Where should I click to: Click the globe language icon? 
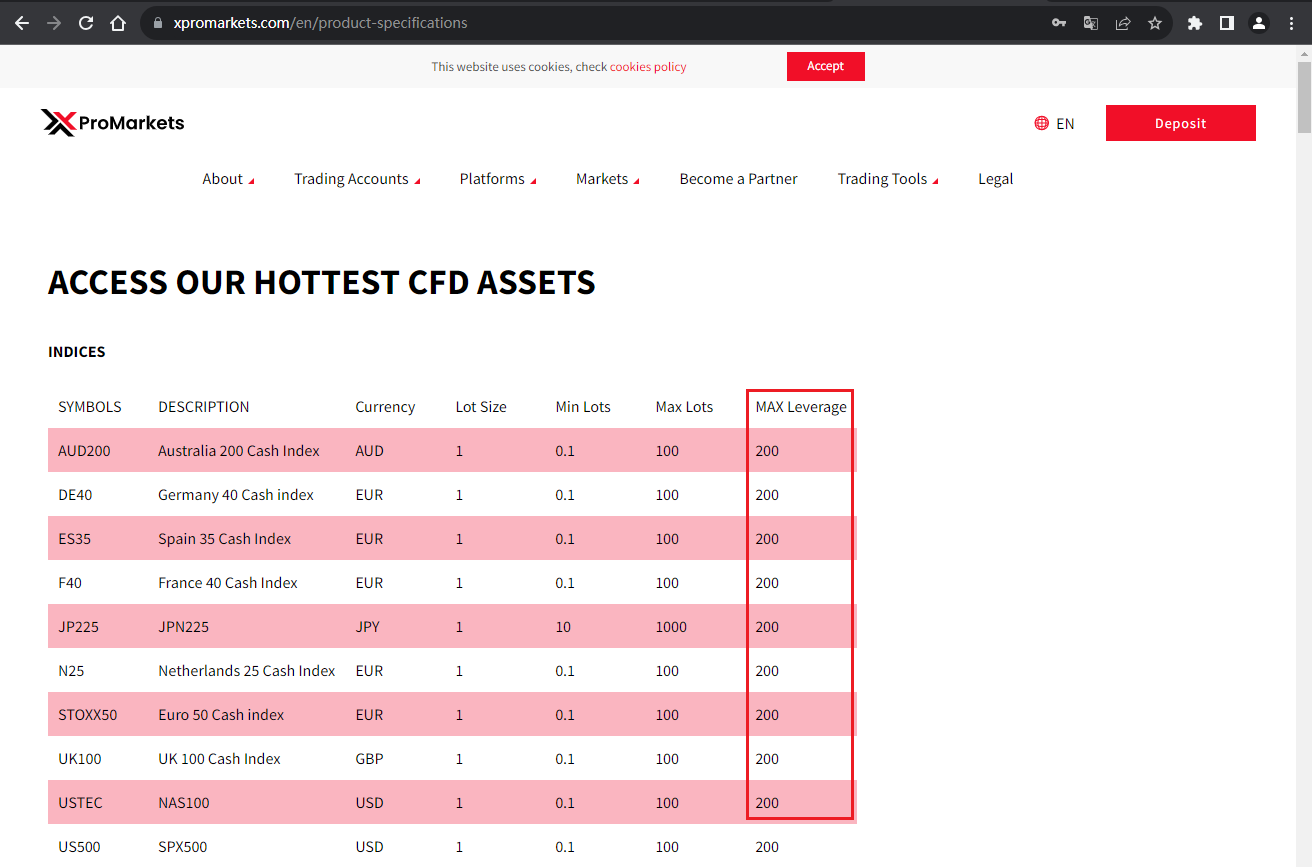click(x=1042, y=123)
